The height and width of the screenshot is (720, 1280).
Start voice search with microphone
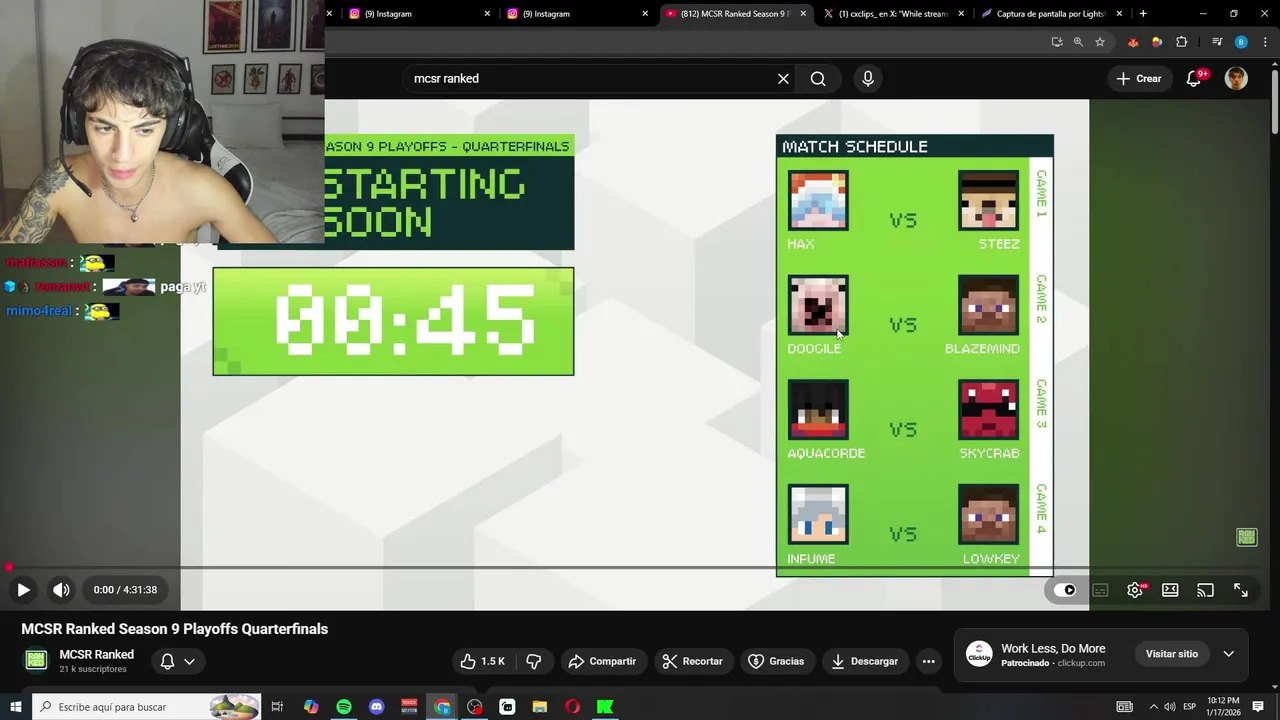click(x=867, y=79)
